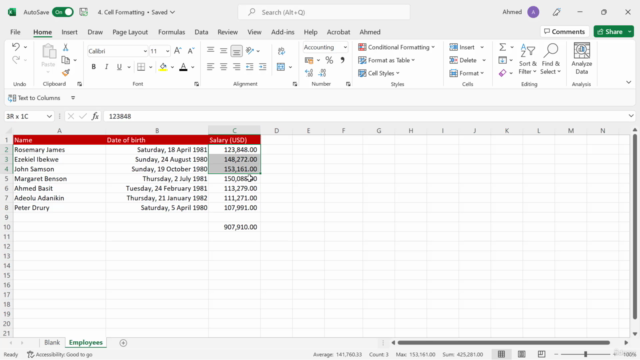Open the Page Layout tab

[x=130, y=32]
